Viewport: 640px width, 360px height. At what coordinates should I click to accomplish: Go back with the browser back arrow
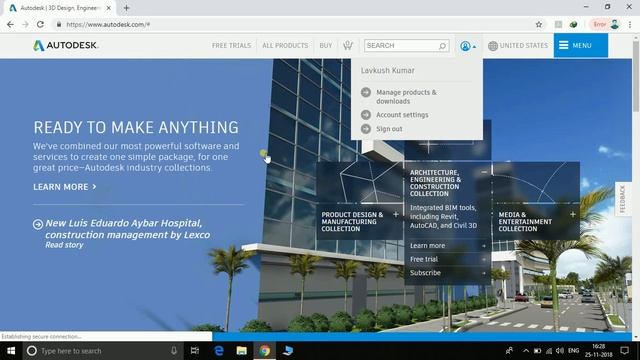click(x=10, y=24)
